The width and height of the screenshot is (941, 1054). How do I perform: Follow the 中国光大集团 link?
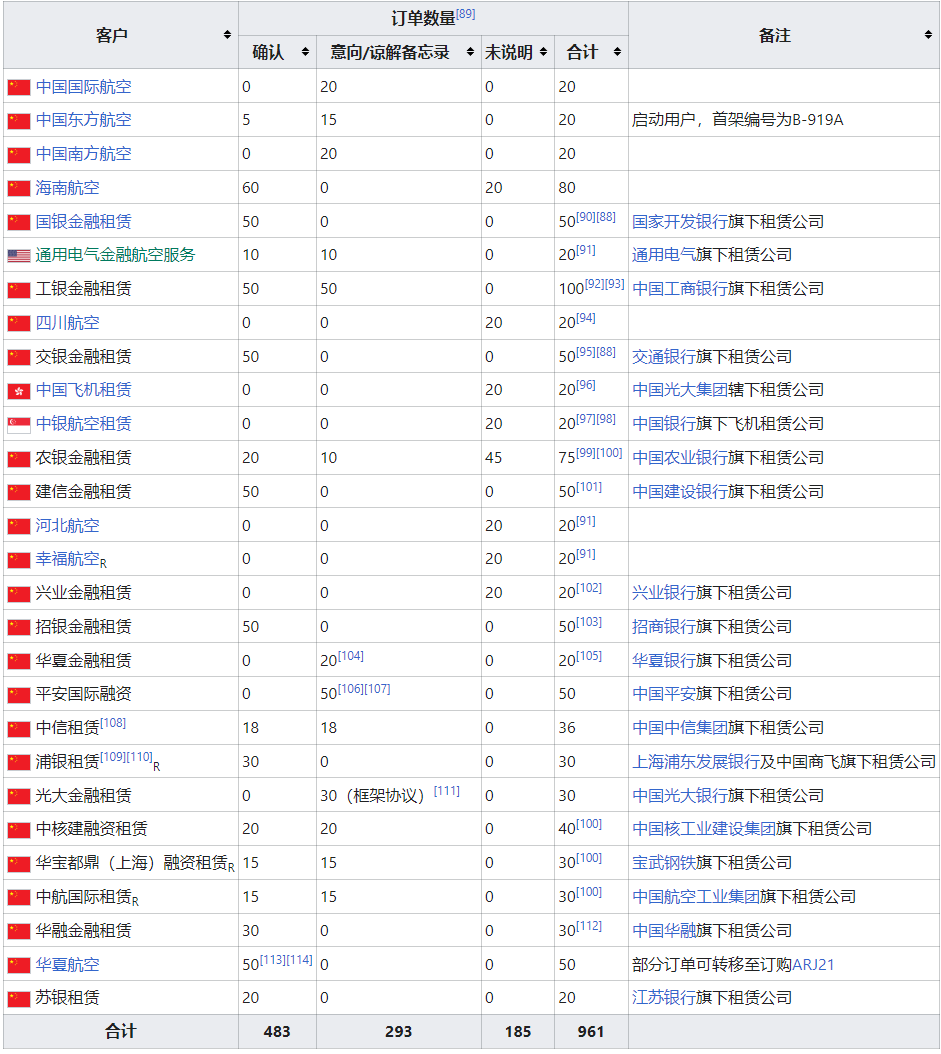680,390
